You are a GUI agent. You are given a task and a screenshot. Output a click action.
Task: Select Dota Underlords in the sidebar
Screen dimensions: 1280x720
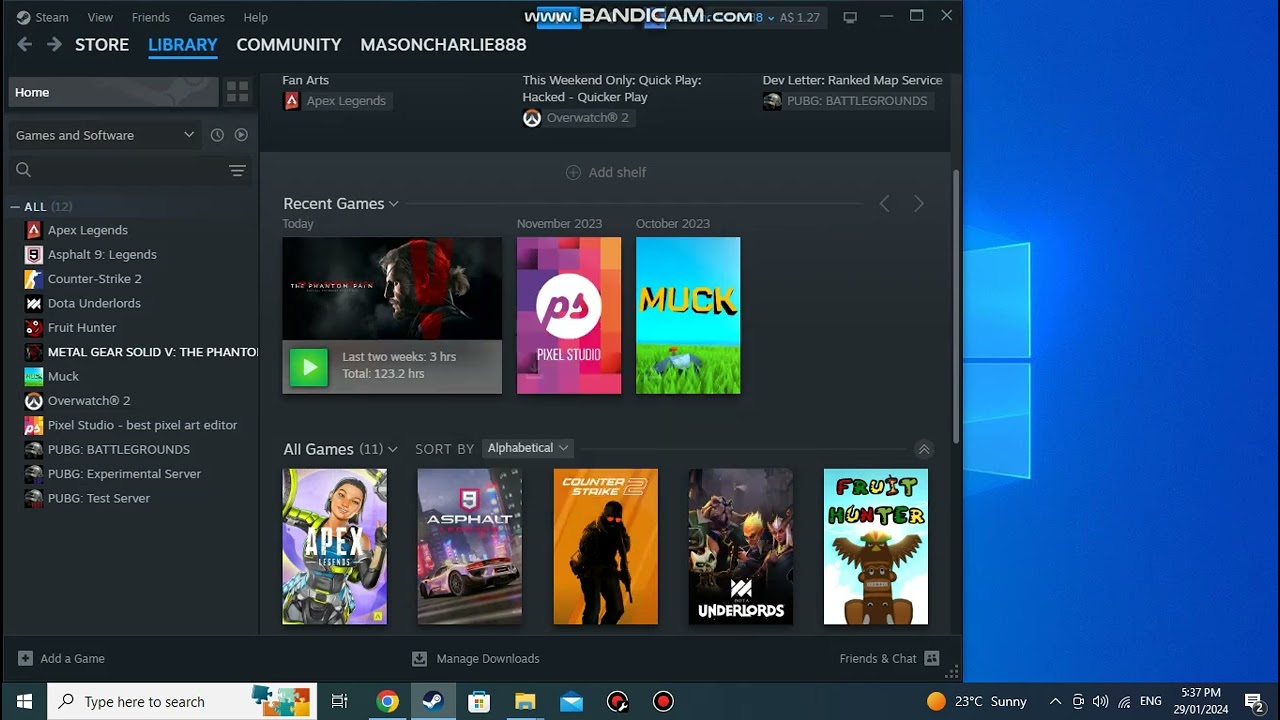point(94,303)
